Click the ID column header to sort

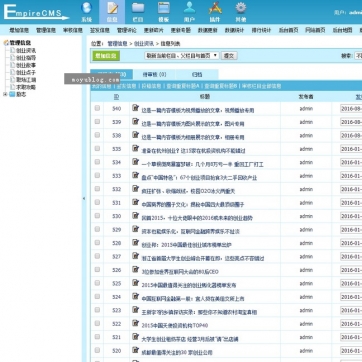tap(116, 97)
